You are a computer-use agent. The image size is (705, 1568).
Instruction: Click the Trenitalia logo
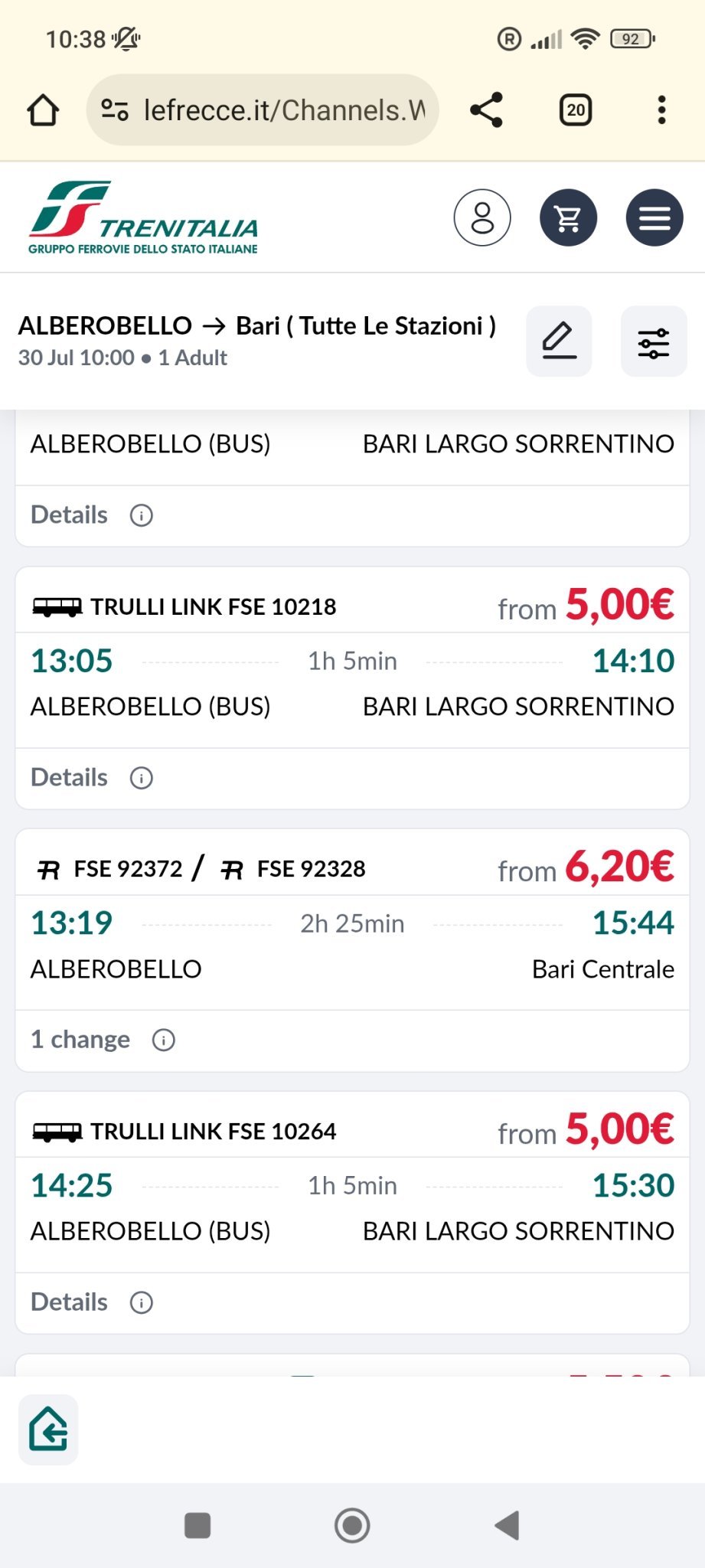(143, 218)
